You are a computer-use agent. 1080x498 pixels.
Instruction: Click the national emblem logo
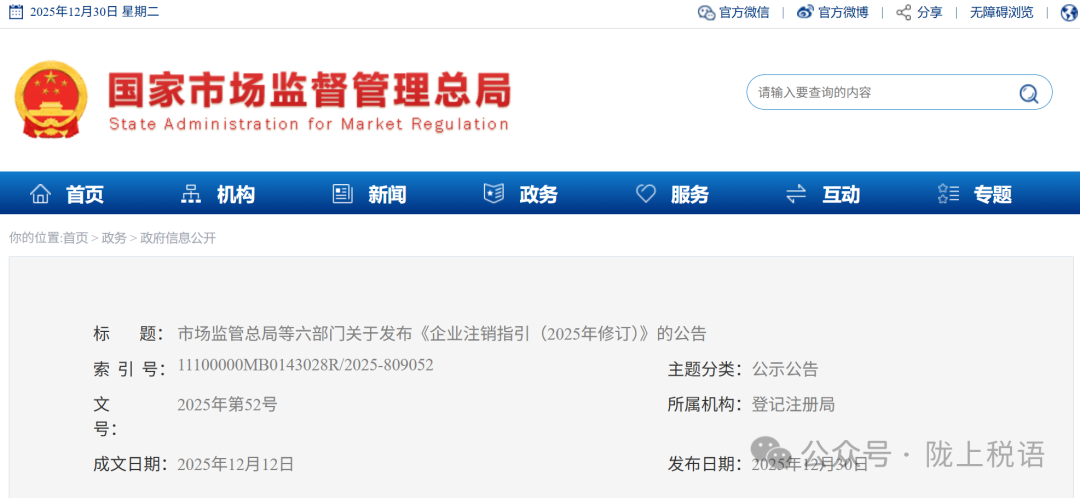pos(51,99)
